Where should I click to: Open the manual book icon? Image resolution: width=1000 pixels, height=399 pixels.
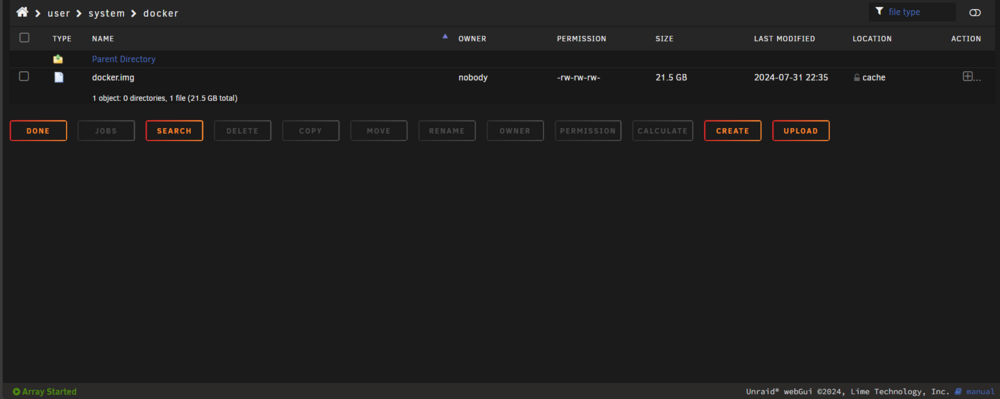click(x=958, y=391)
